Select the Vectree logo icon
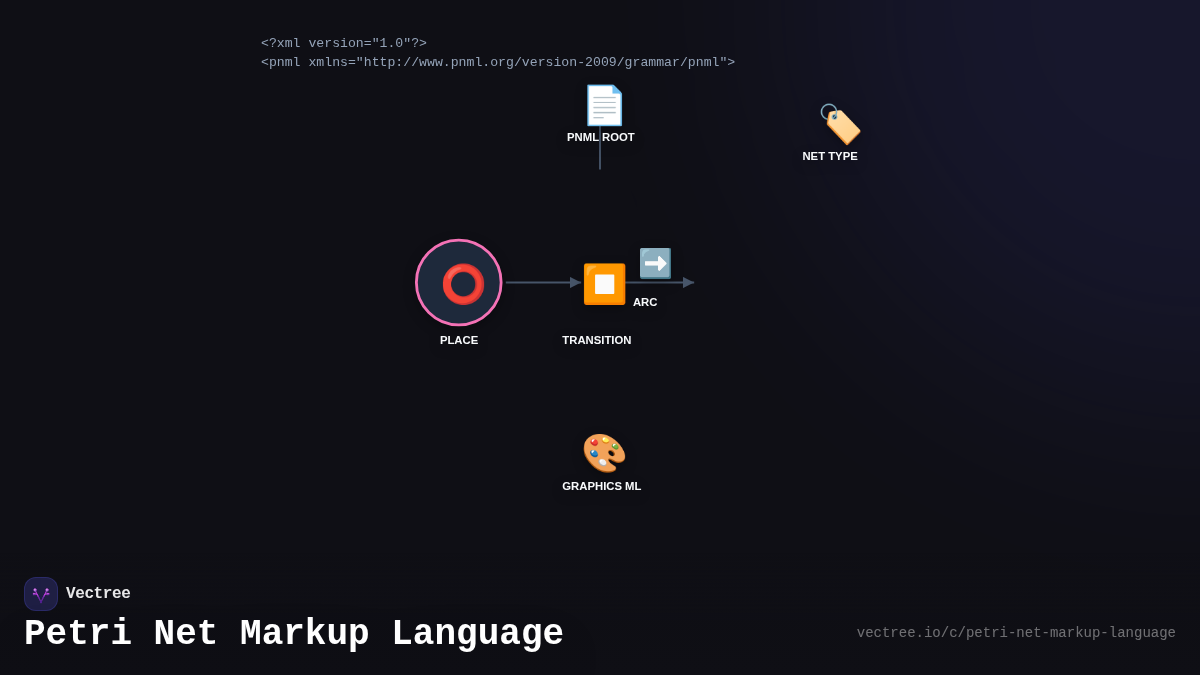 pyautogui.click(x=41, y=593)
